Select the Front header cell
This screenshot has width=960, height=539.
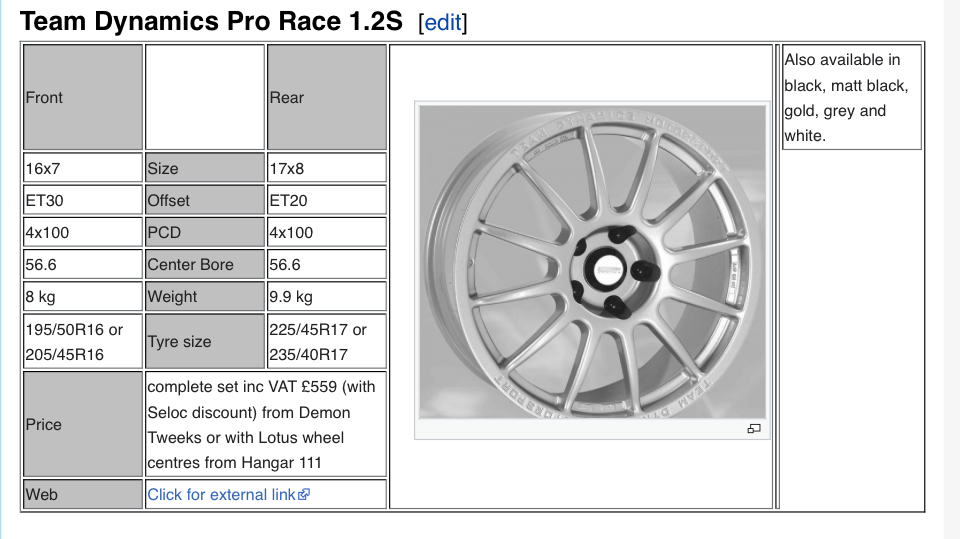(x=83, y=97)
